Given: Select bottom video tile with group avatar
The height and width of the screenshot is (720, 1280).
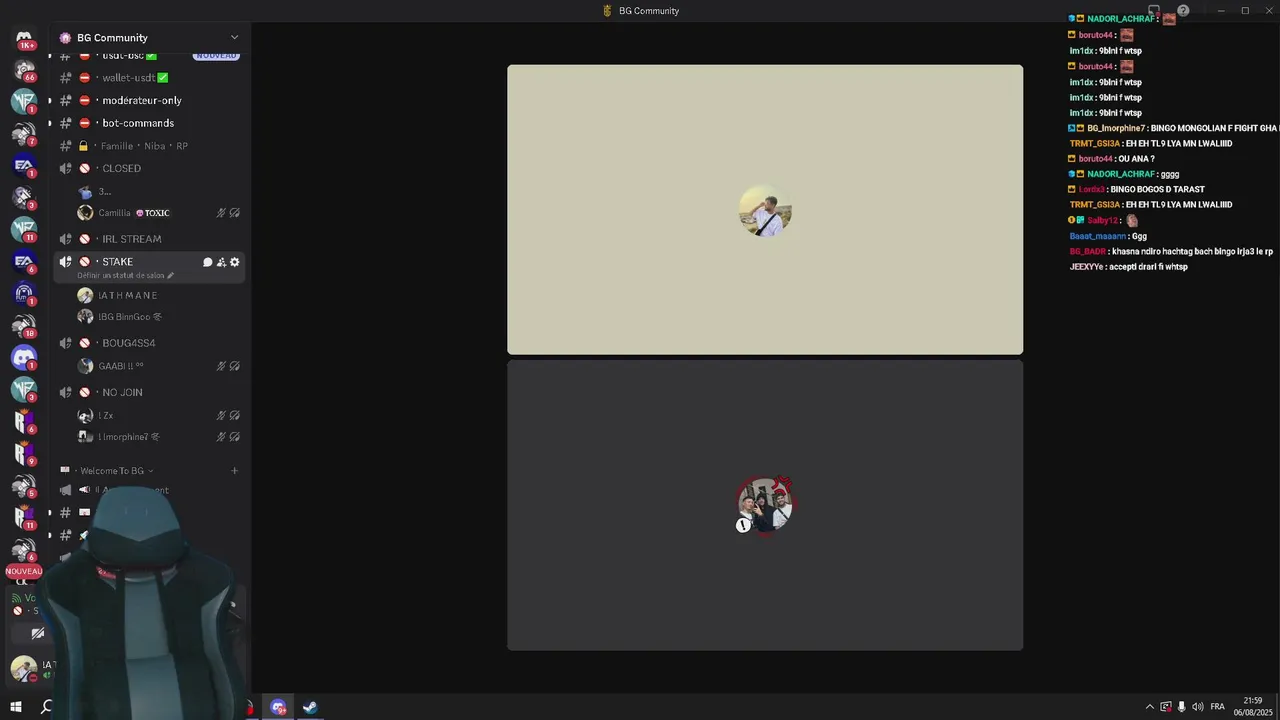Looking at the screenshot, I should point(765,505).
